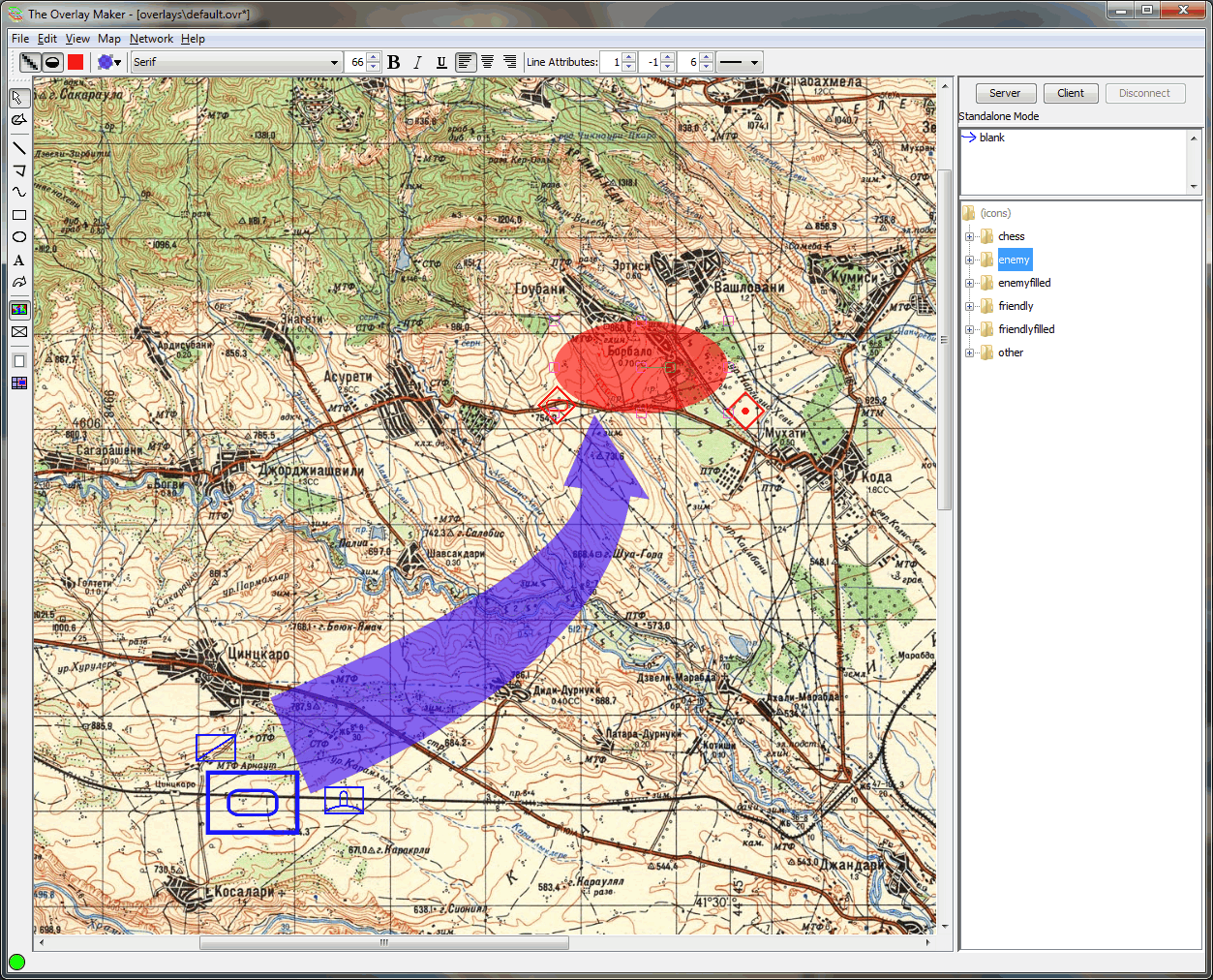The image size is (1213, 980).
Task: Open the line style dropdown
Action: pyautogui.click(x=740, y=62)
